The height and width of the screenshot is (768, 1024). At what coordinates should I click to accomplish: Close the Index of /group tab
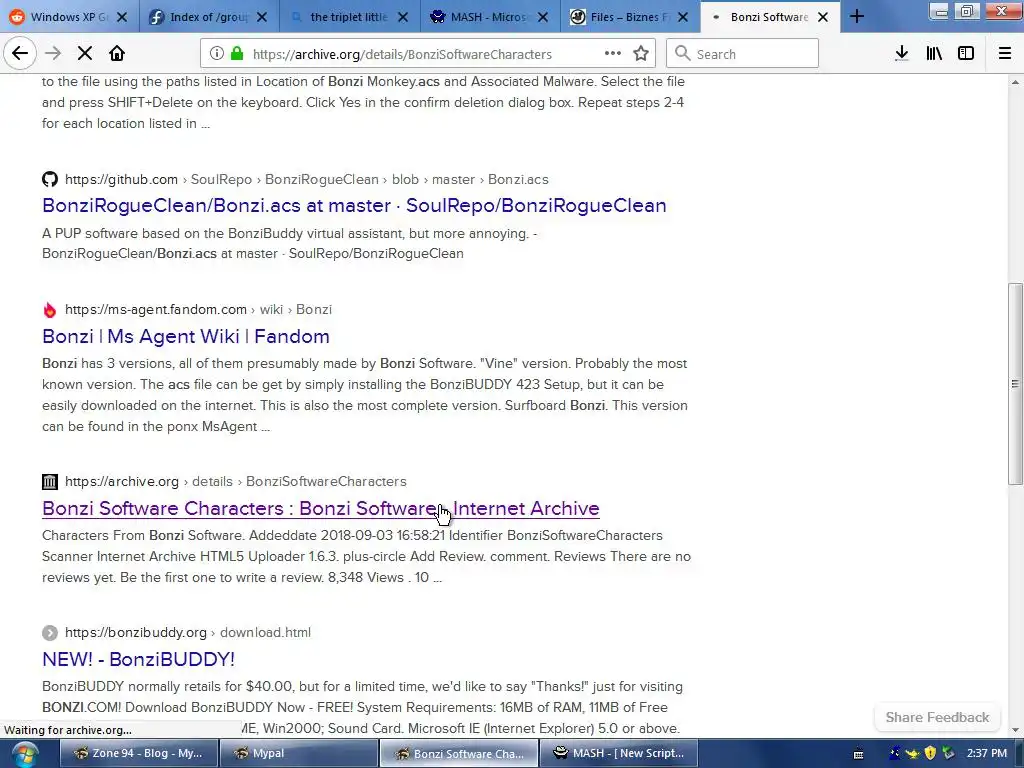coord(262,18)
